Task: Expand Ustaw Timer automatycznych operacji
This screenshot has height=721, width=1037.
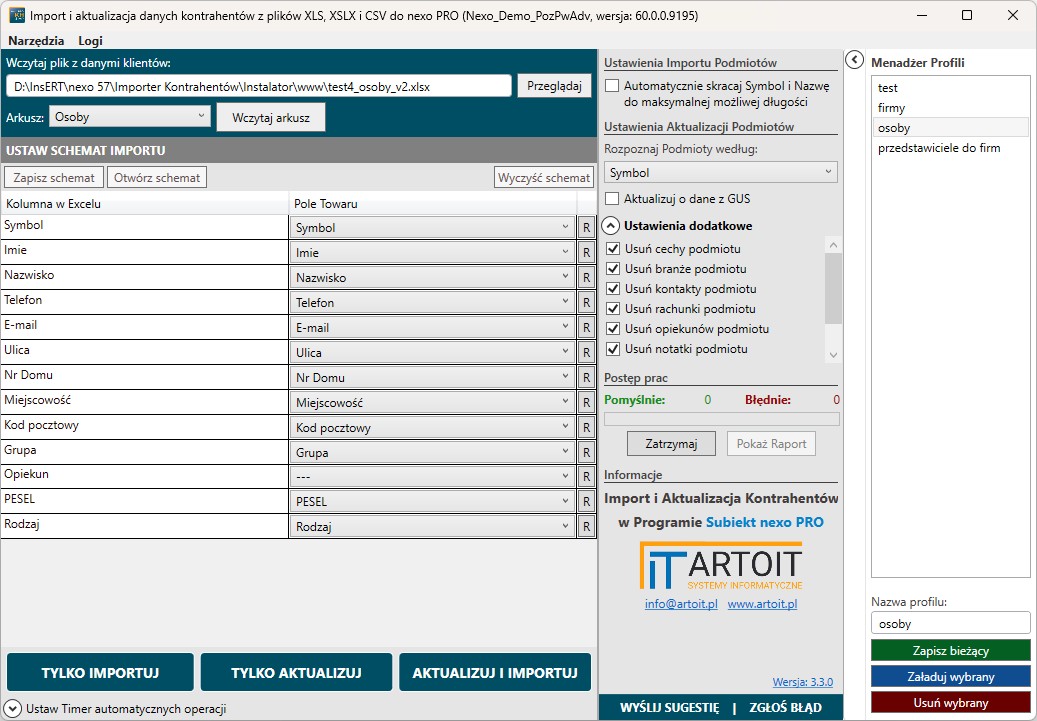Action: (13, 708)
